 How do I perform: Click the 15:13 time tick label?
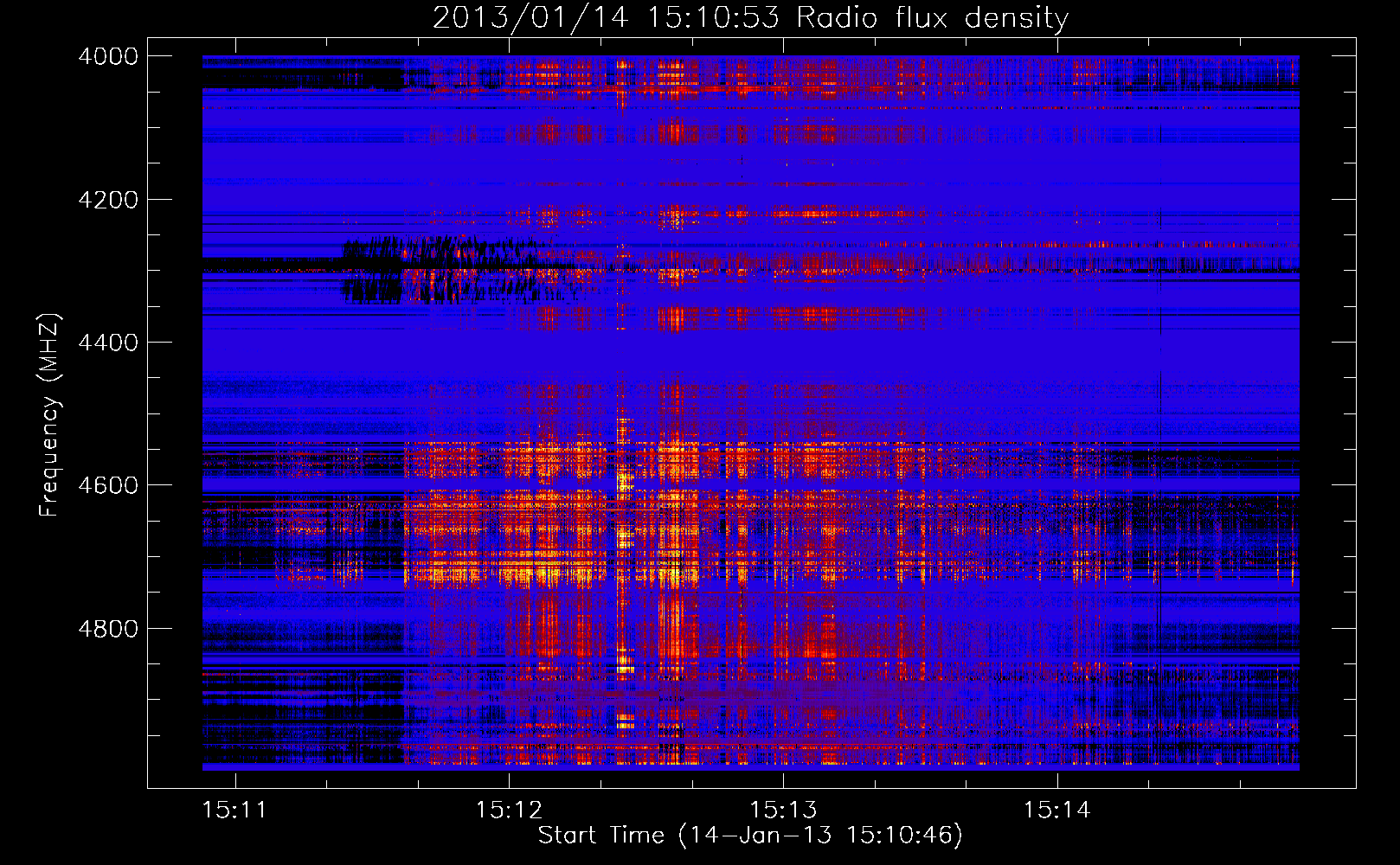(x=783, y=811)
